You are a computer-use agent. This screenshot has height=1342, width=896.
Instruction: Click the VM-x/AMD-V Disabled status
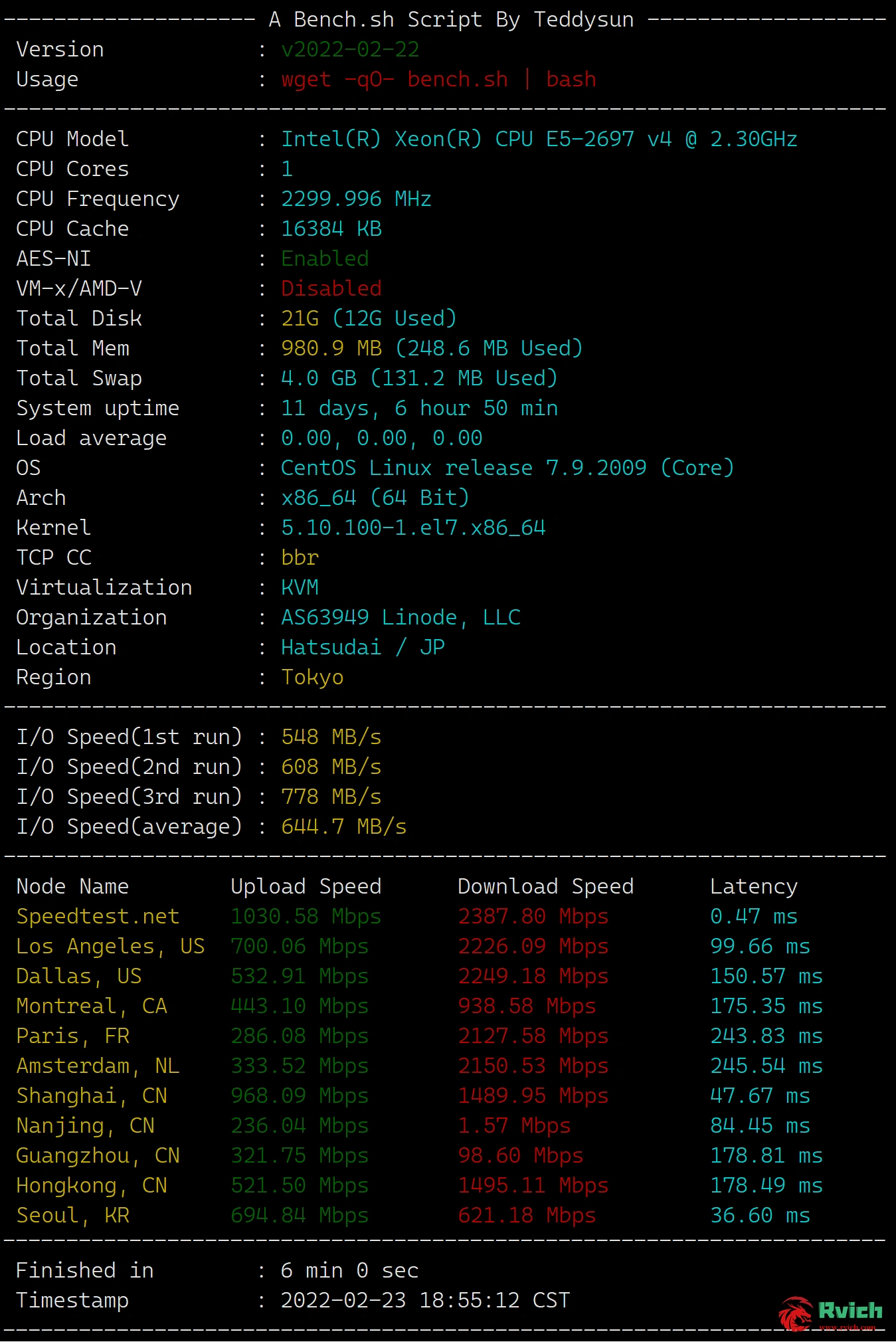(331, 288)
